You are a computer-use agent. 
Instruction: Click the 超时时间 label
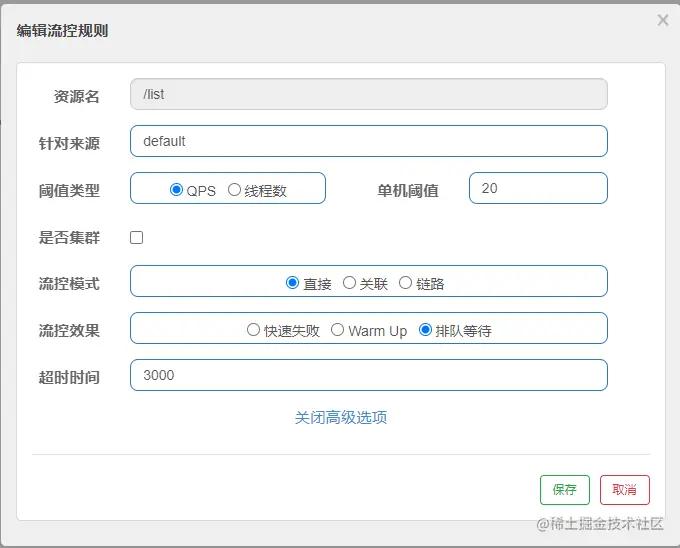[x=69, y=377]
